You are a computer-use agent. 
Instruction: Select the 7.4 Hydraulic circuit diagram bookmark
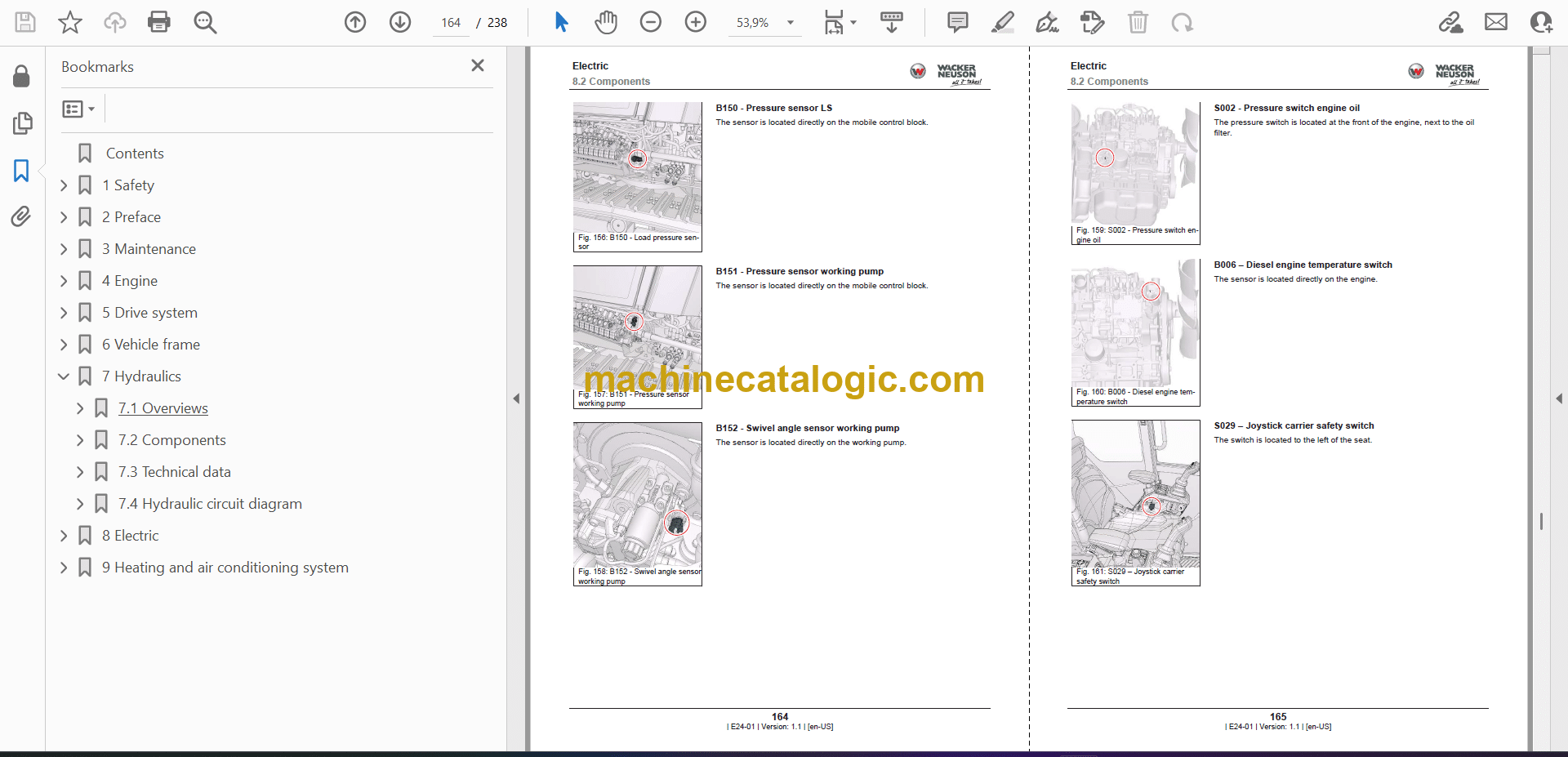pos(210,504)
